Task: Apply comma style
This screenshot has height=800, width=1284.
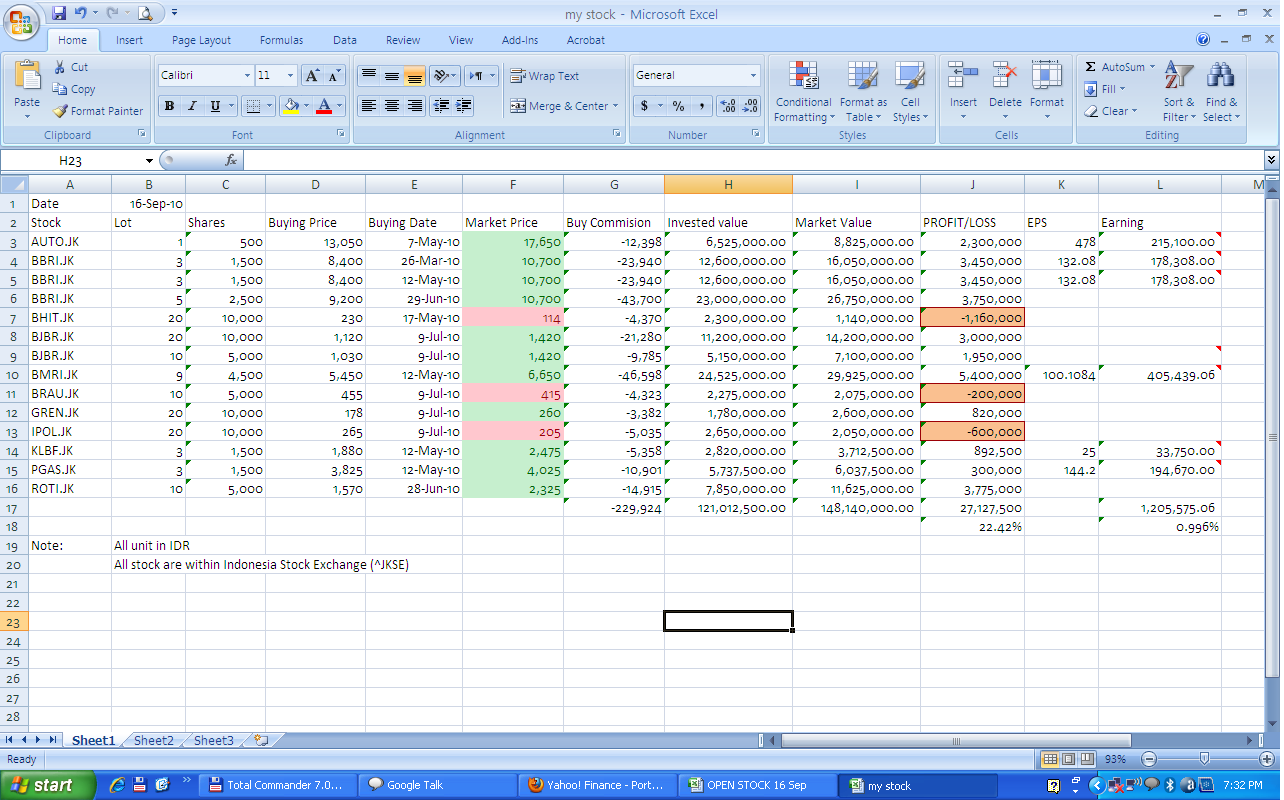Action: 701,106
